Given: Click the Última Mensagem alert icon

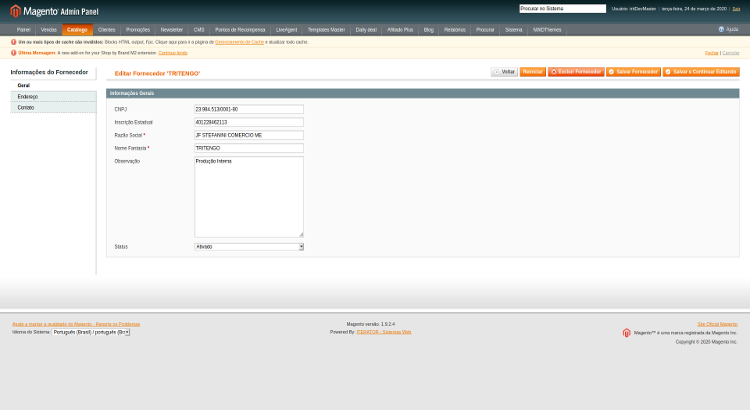Looking at the screenshot, I should [13, 53].
